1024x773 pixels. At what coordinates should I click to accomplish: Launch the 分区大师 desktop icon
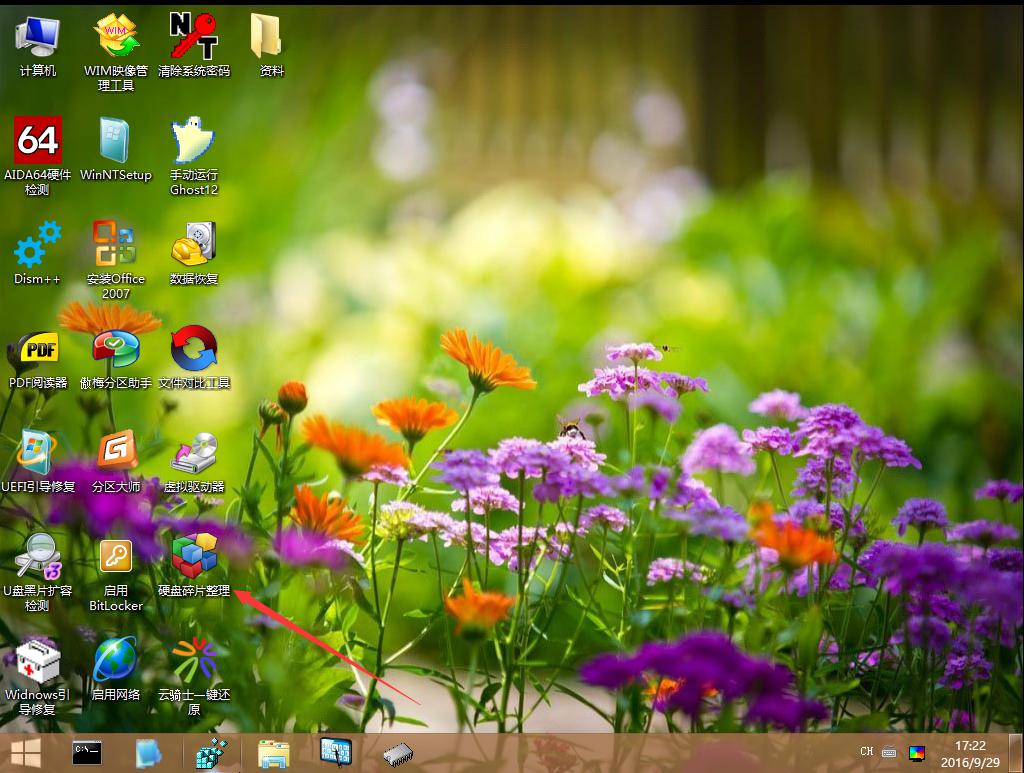click(x=115, y=453)
